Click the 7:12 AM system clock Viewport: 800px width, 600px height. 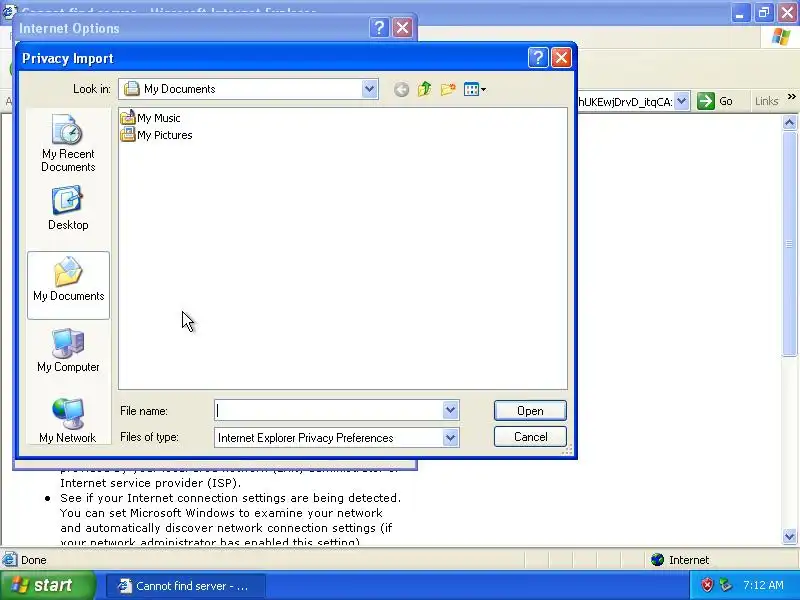coord(763,585)
